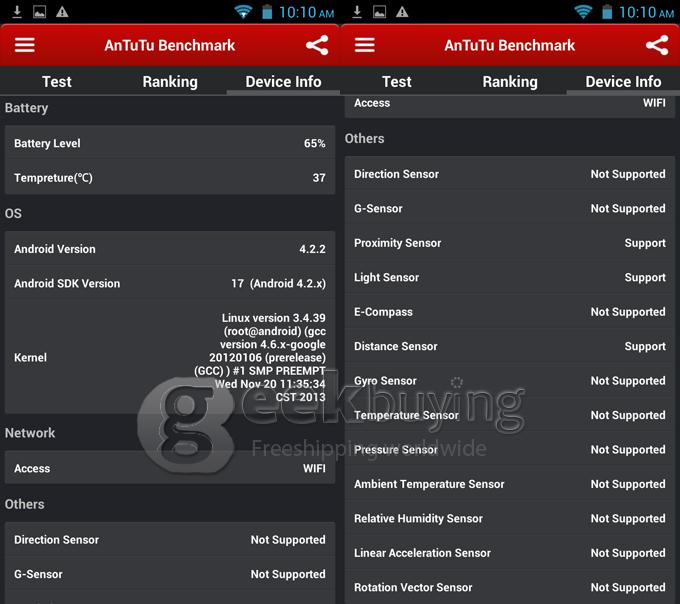The width and height of the screenshot is (680, 604).
Task: Select the Battery Level 65% row
Action: [x=170, y=143]
